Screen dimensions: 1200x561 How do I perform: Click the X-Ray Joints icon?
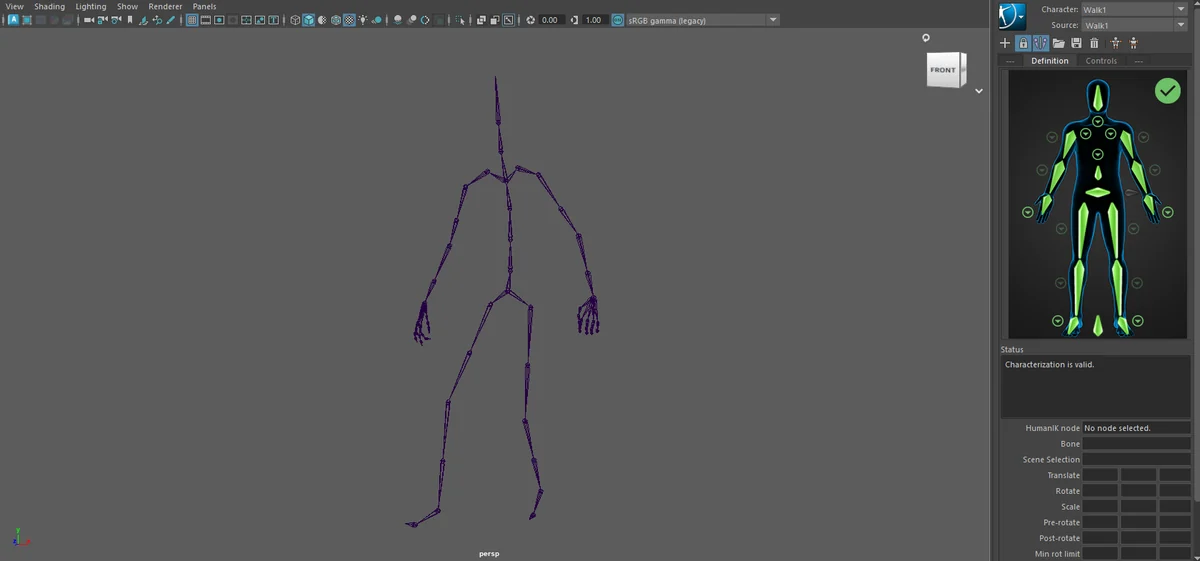pyautogui.click(x=508, y=20)
